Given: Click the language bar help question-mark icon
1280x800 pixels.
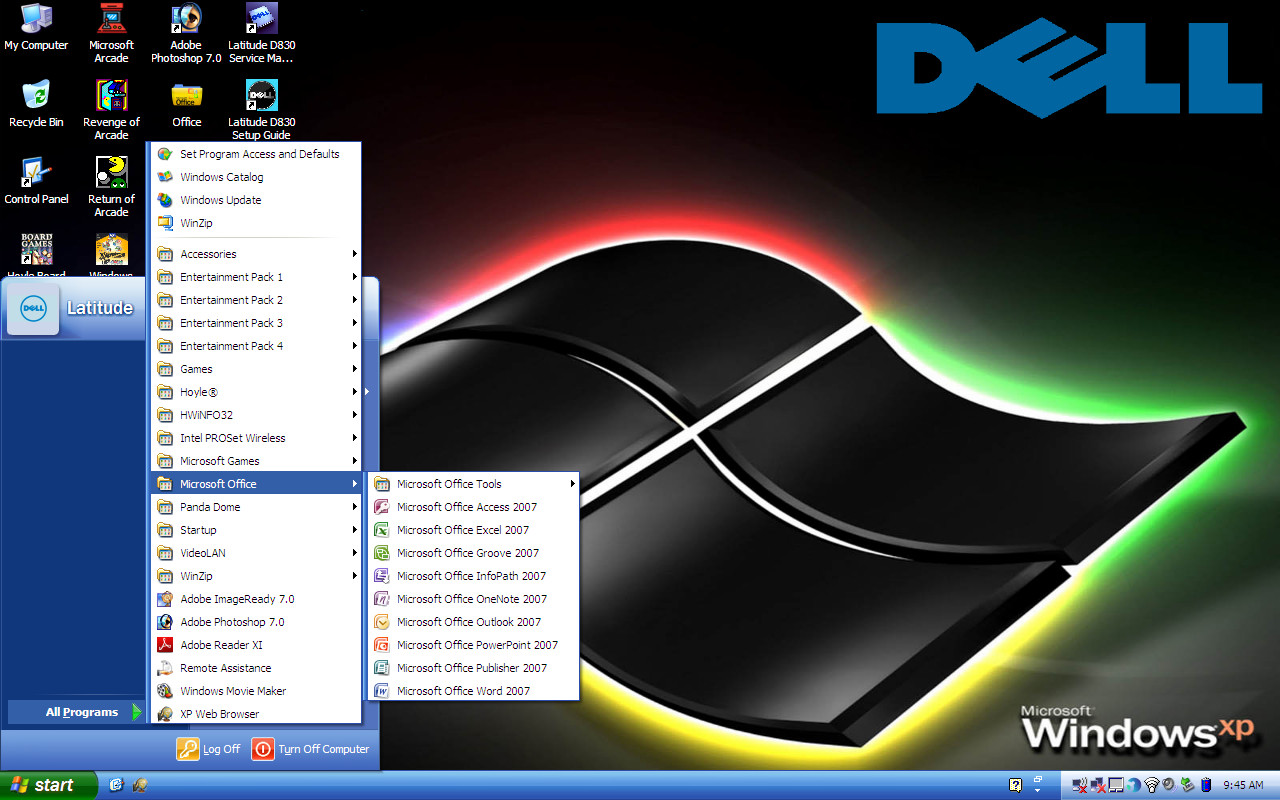Looking at the screenshot, I should point(1016,785).
